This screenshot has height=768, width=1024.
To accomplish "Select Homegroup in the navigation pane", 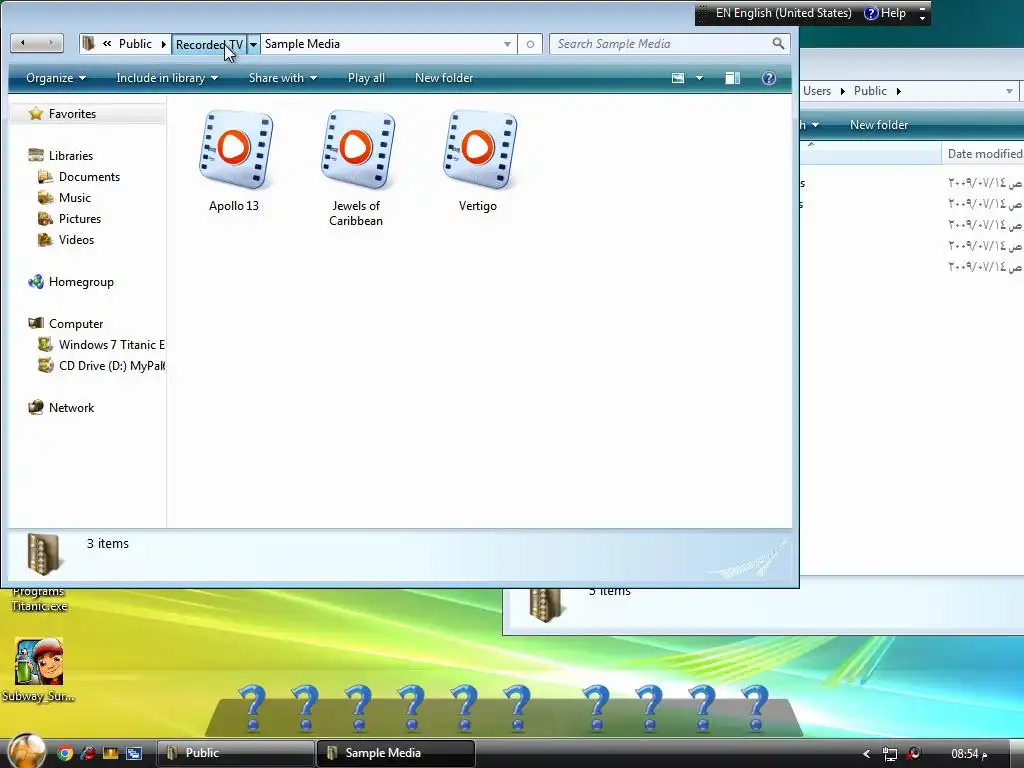I will click(81, 281).
